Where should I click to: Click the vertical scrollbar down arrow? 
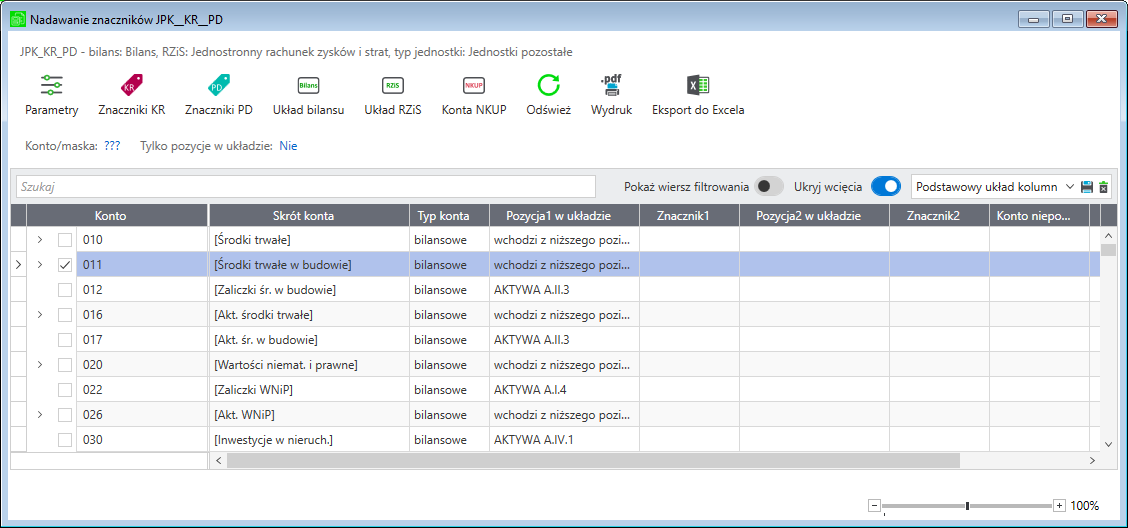(x=1108, y=444)
